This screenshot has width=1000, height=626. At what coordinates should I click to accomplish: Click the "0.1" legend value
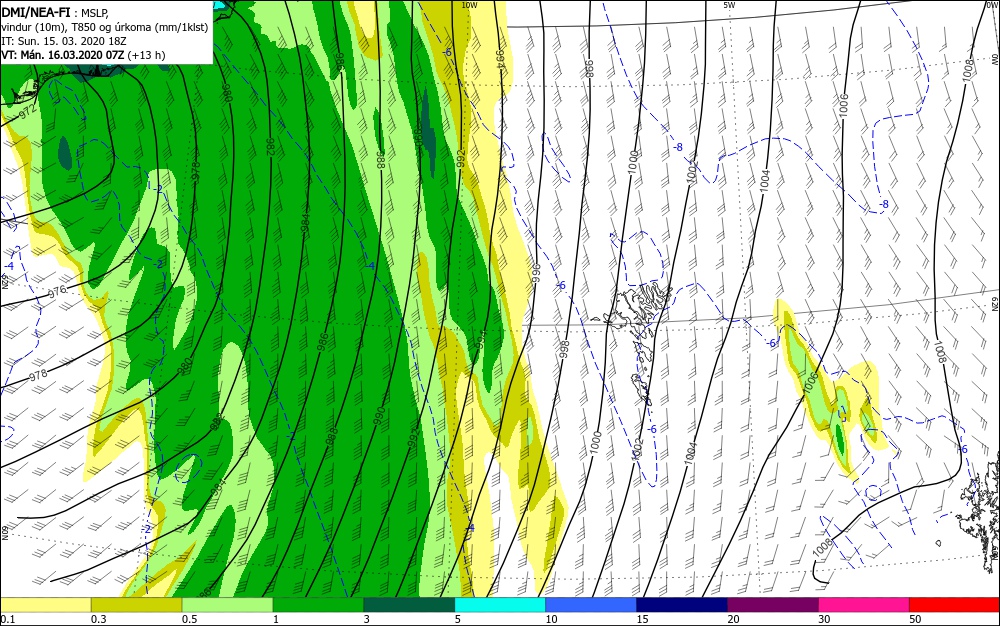click(x=8, y=619)
